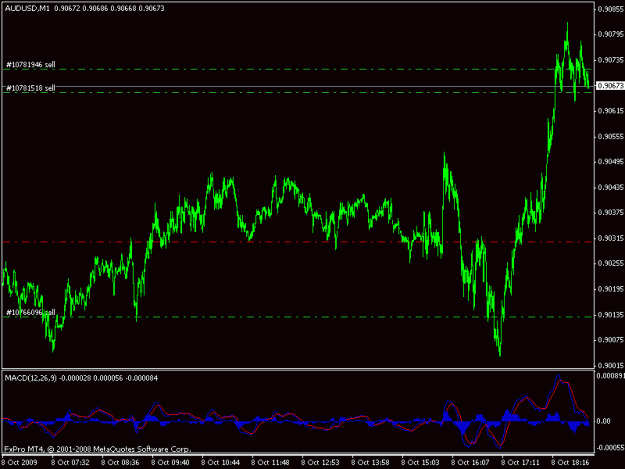625x469 pixels.
Task: Click price axis value 0.90555
Action: [611, 136]
